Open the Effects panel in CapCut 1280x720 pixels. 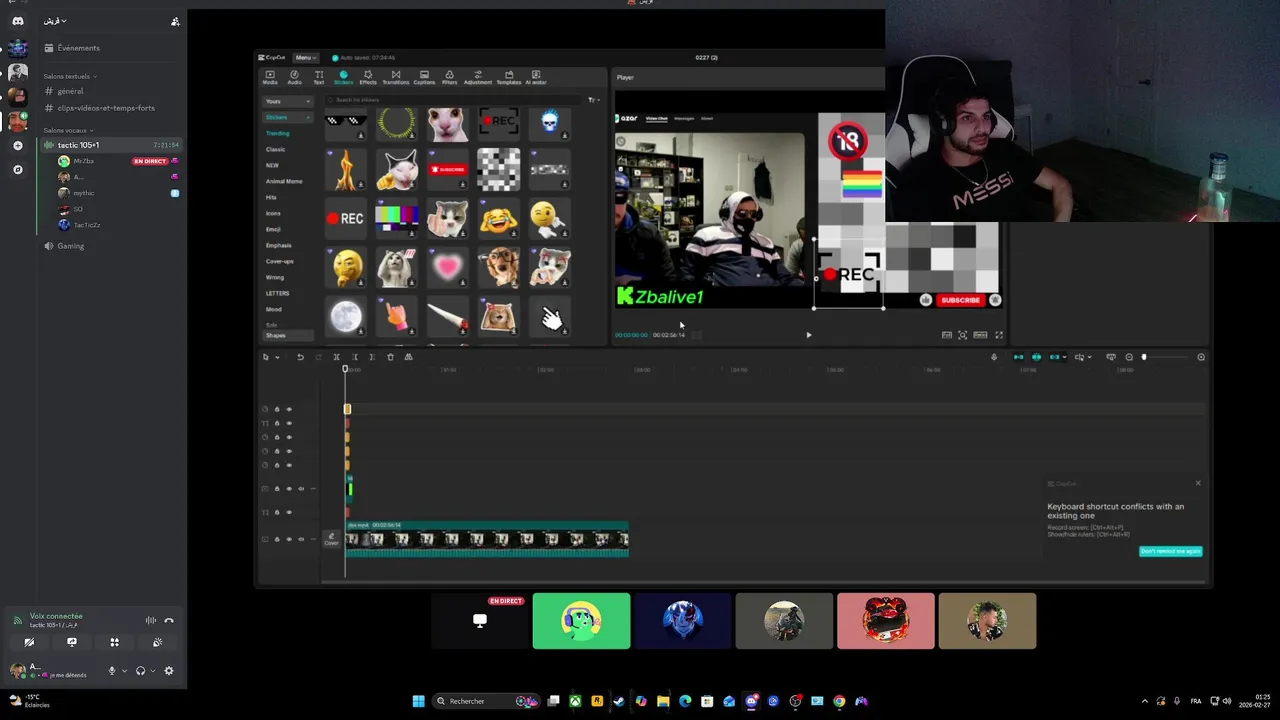point(368,77)
